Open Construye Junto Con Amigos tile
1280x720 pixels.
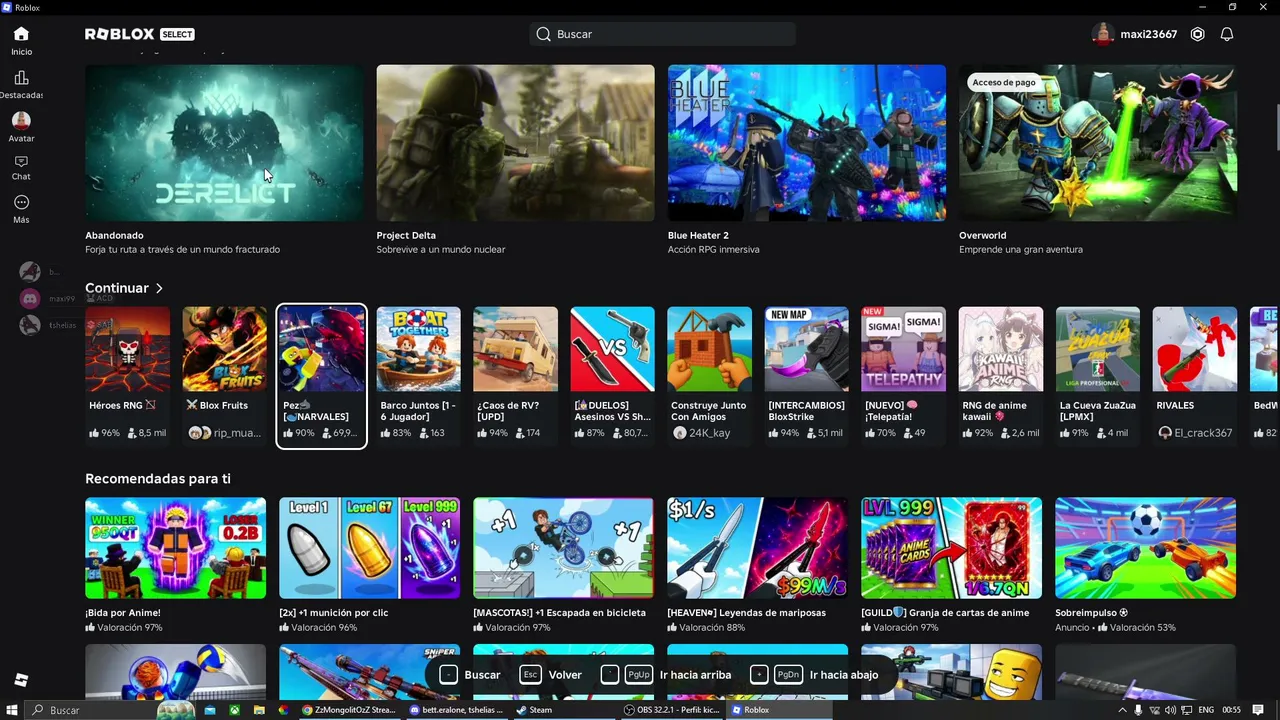(x=710, y=375)
